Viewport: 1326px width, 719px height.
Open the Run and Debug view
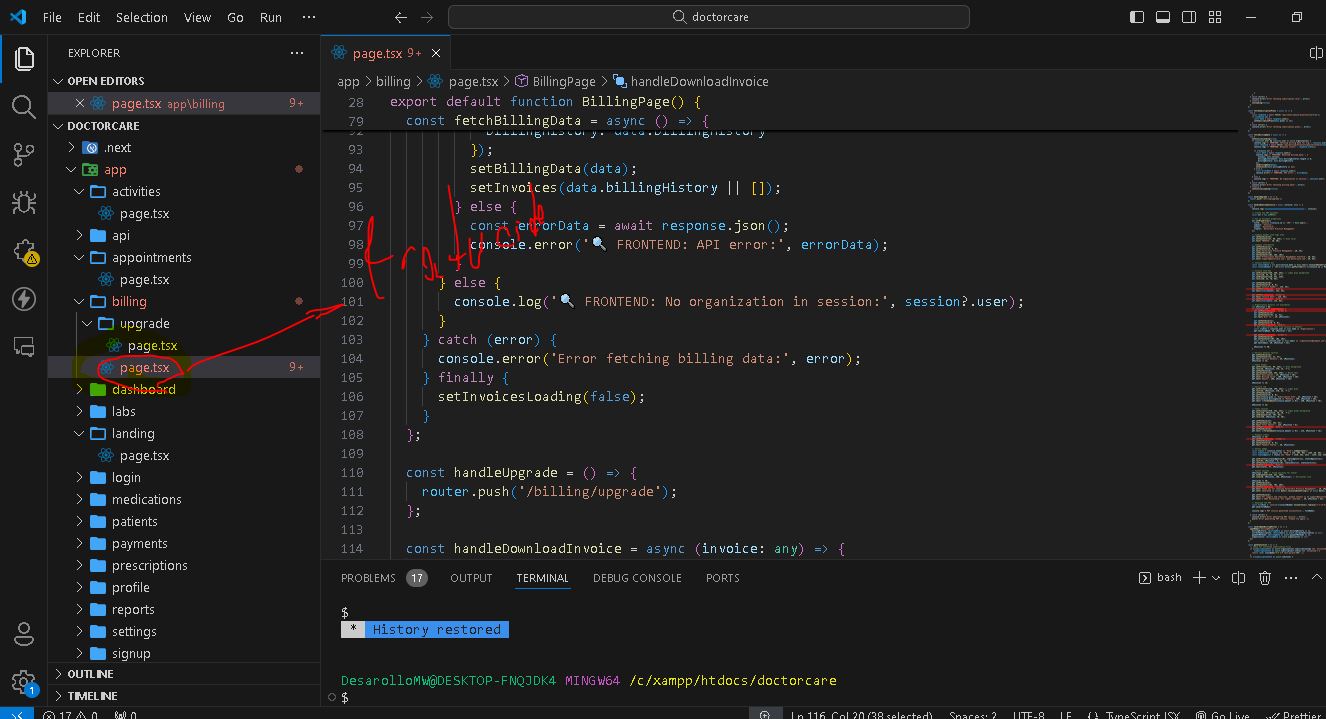[x=24, y=202]
